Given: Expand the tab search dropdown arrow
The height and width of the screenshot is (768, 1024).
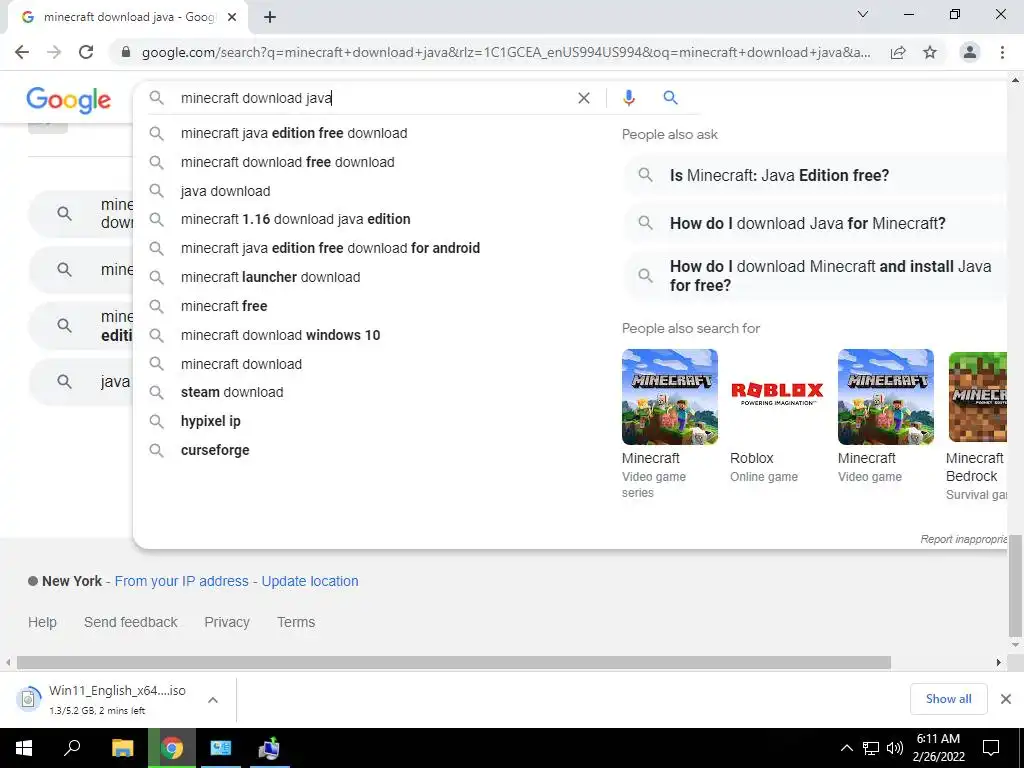Looking at the screenshot, I should 863,14.
